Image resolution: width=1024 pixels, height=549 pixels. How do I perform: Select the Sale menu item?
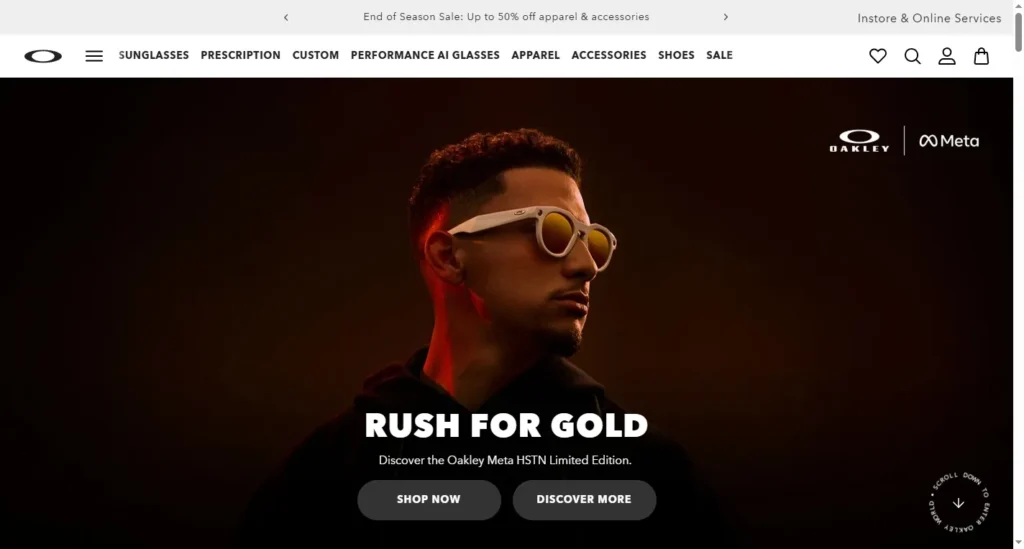pos(719,55)
